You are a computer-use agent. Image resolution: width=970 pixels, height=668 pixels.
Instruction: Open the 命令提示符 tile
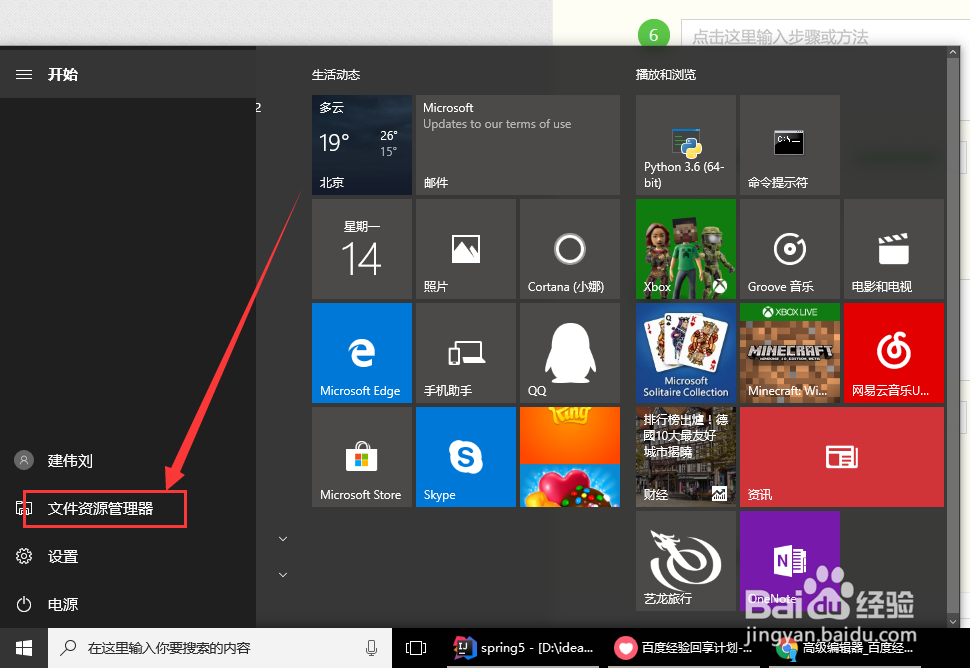[790, 145]
